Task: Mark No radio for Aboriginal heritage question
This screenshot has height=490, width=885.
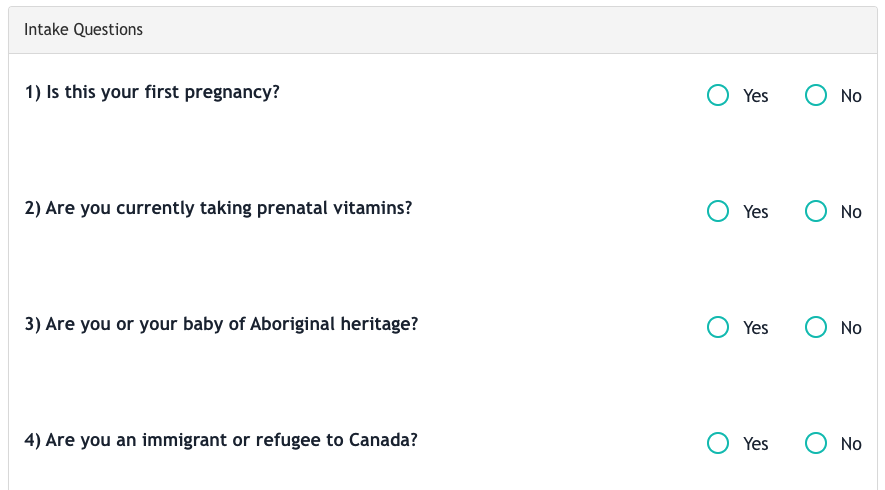Action: [816, 327]
